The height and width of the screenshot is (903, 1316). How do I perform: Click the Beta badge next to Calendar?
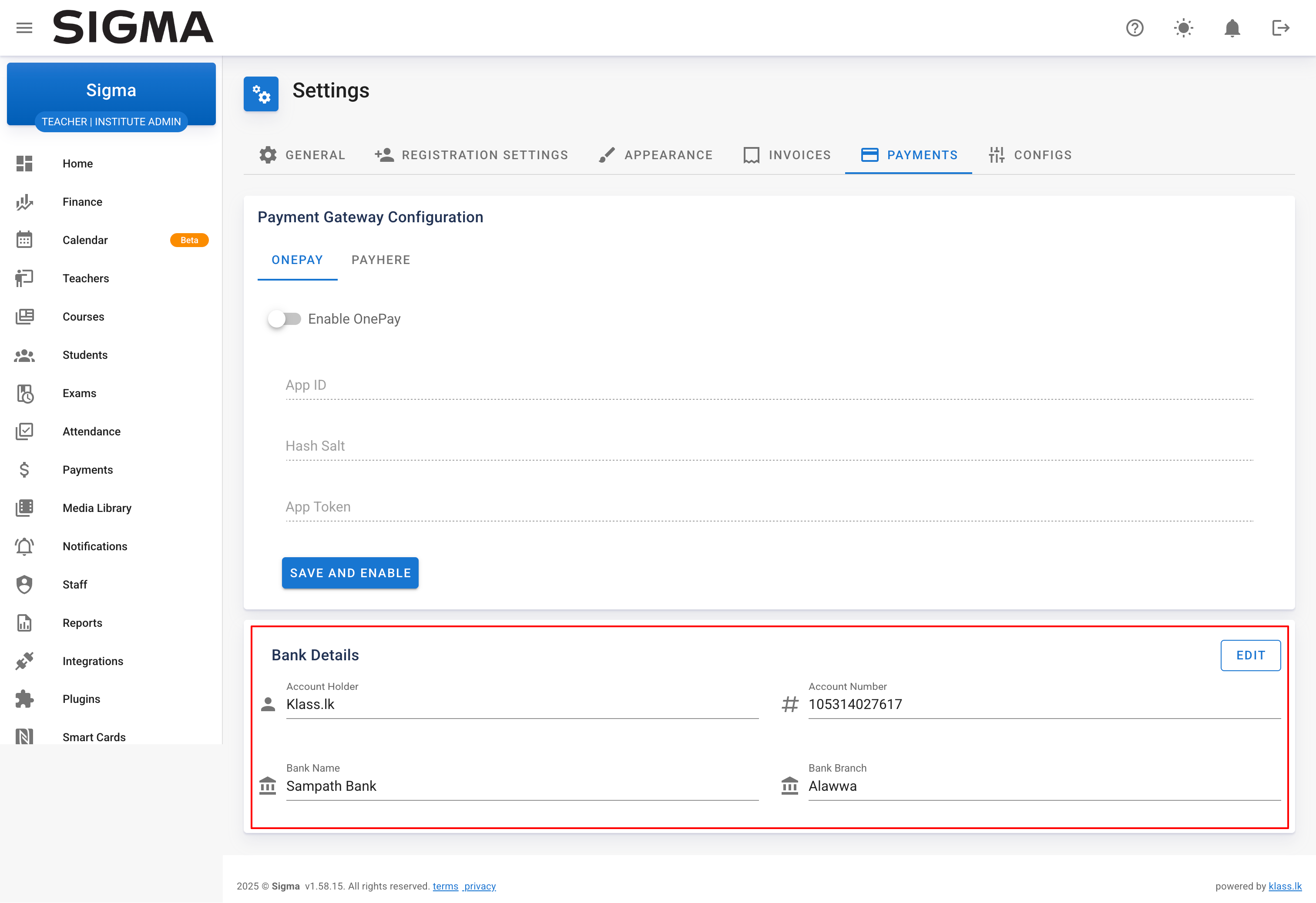[x=189, y=240]
